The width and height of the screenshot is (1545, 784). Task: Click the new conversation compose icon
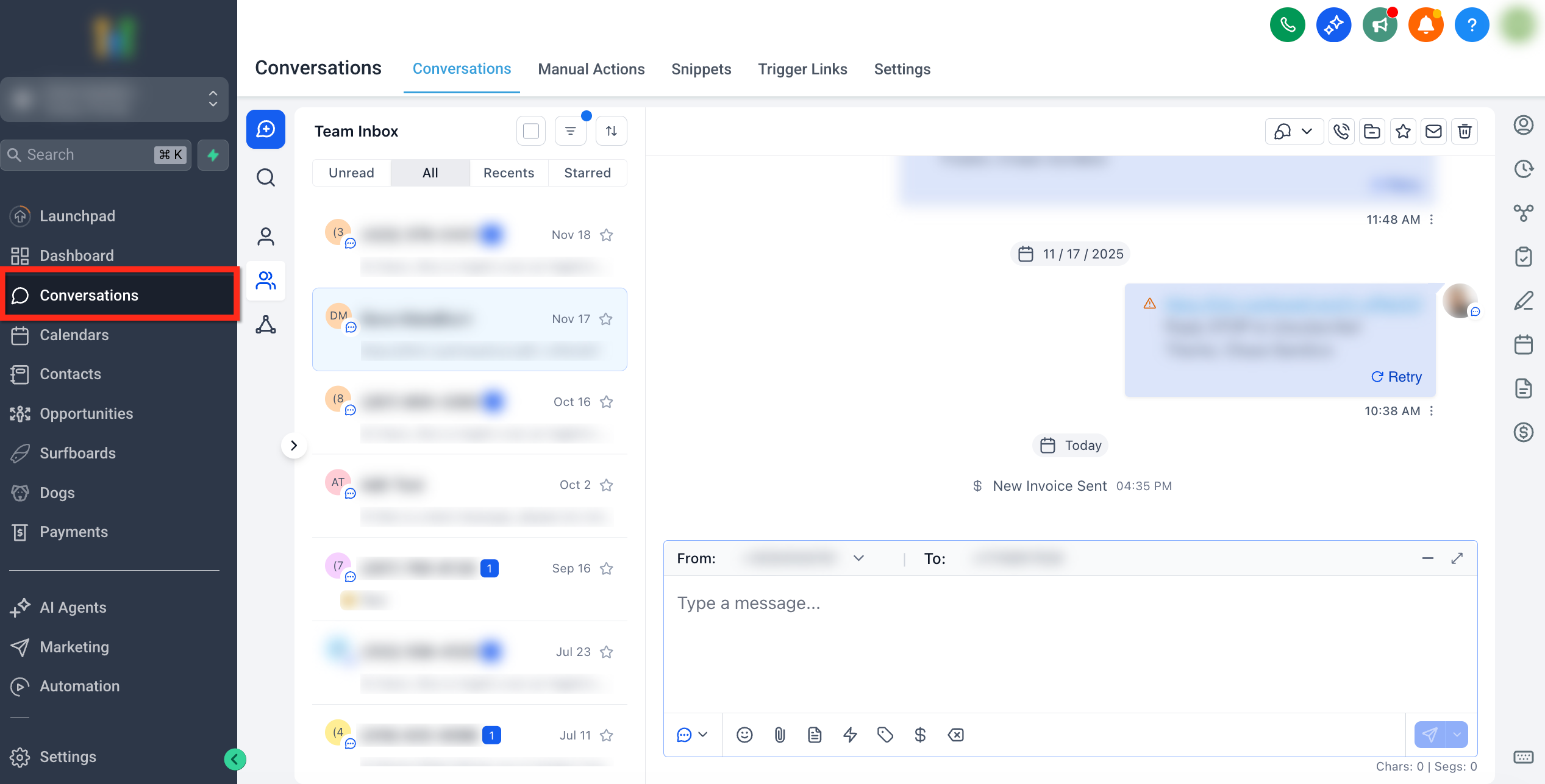[266, 129]
